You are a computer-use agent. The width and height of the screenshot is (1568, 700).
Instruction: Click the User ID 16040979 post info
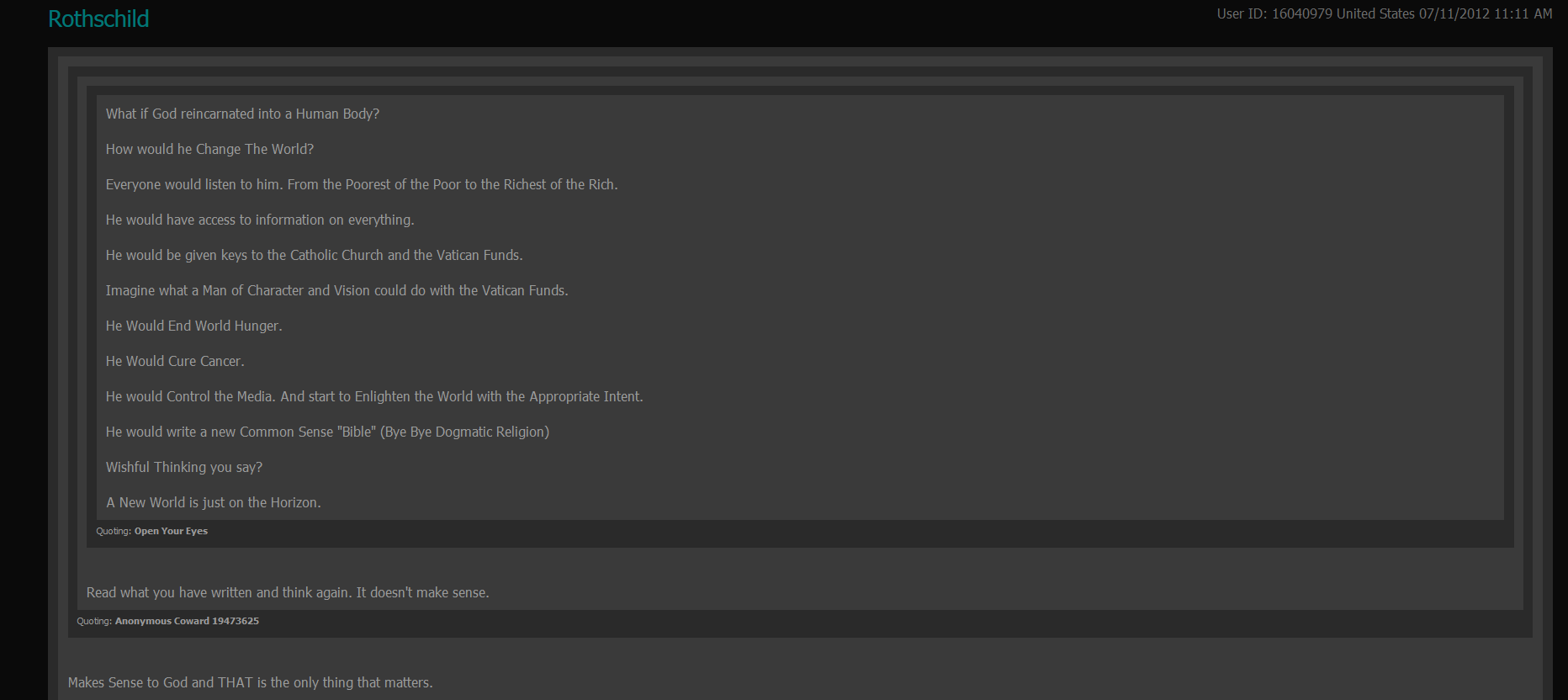click(x=1384, y=14)
